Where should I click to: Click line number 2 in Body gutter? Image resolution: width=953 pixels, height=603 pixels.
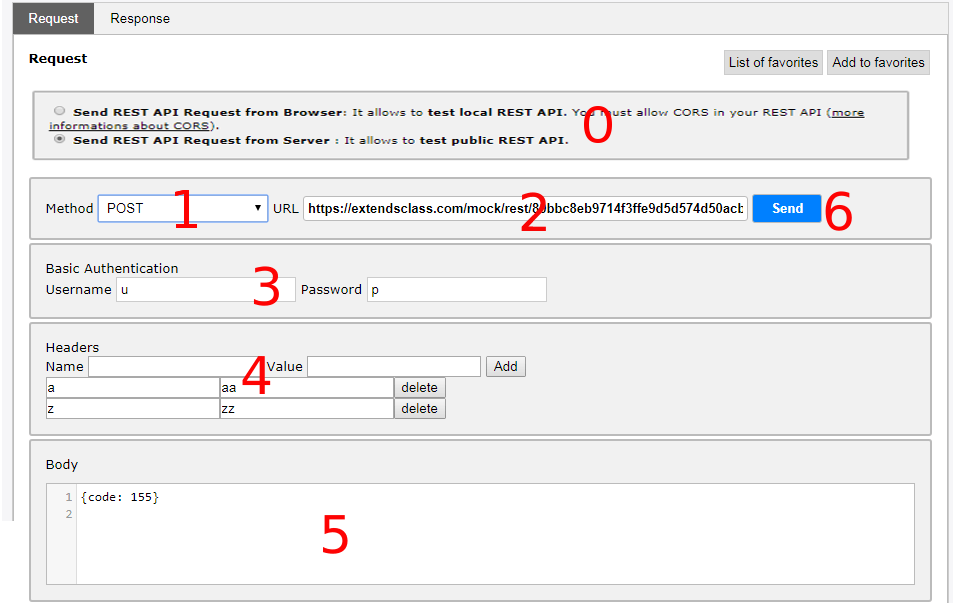click(x=68, y=513)
